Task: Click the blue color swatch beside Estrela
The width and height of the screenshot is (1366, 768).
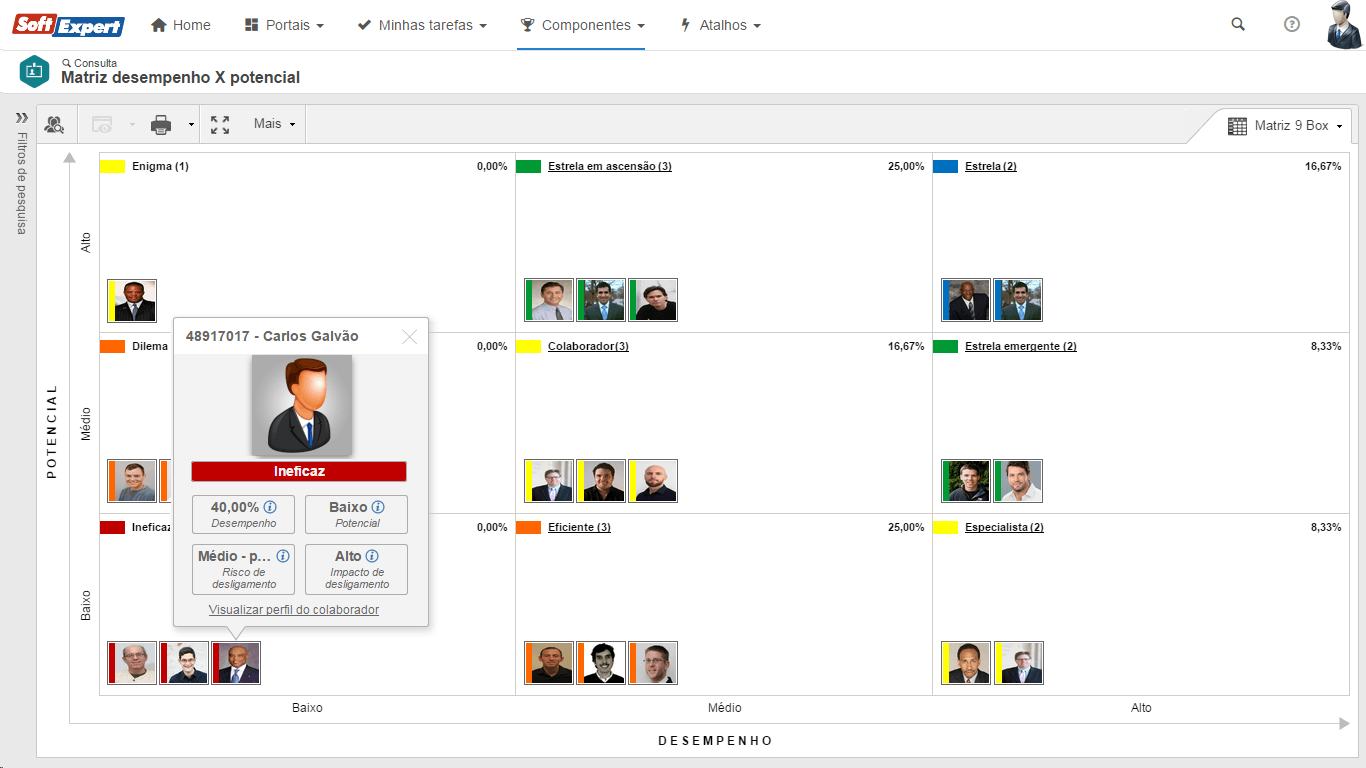Action: click(945, 166)
